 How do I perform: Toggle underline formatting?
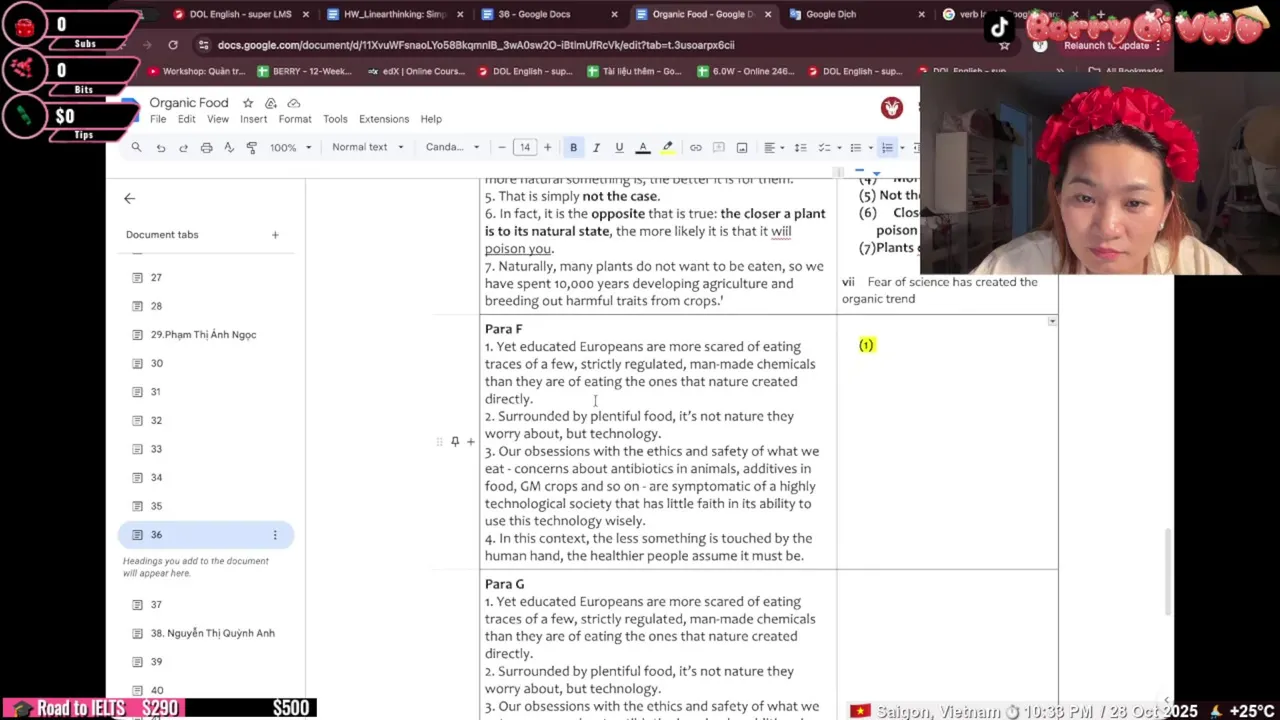point(619,147)
